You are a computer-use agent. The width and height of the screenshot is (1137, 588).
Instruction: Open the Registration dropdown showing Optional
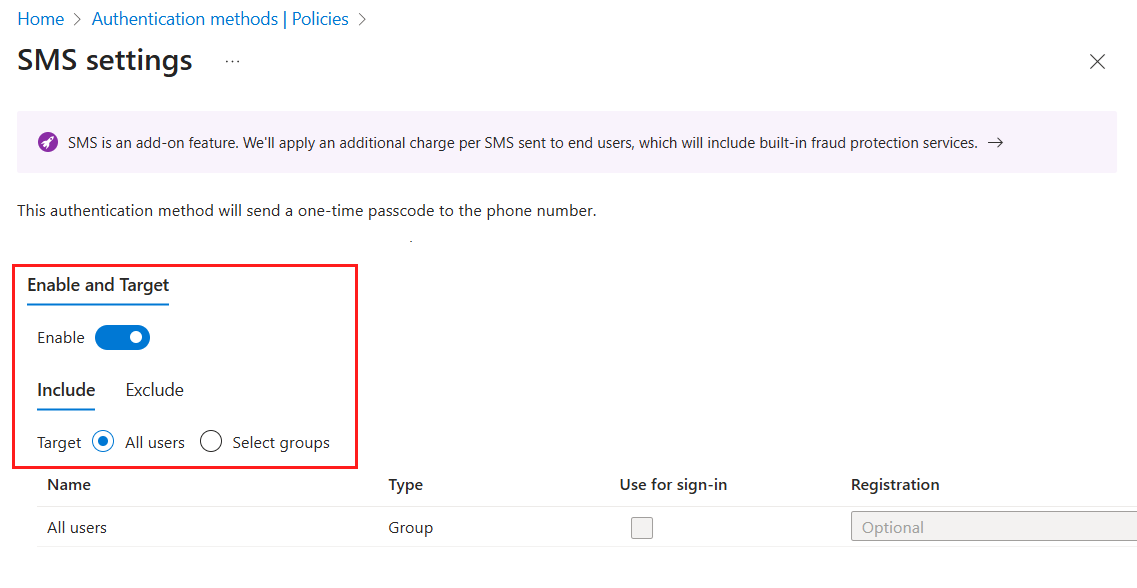[993, 526]
